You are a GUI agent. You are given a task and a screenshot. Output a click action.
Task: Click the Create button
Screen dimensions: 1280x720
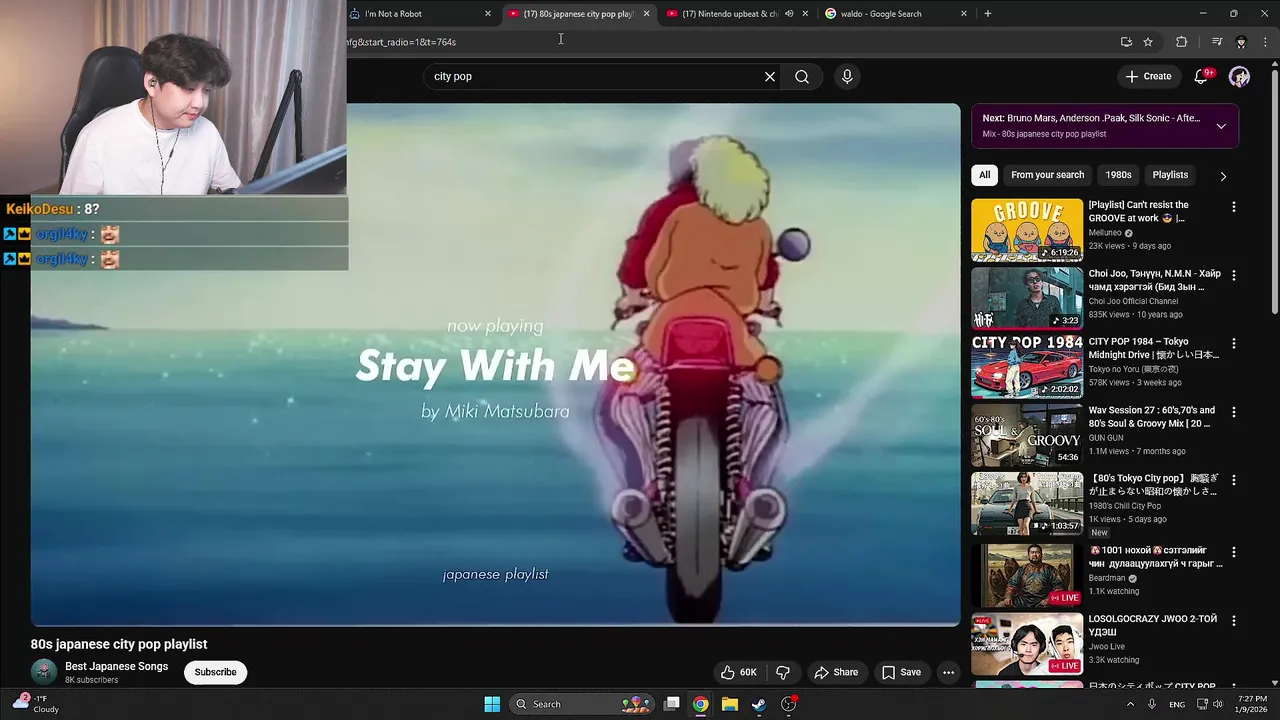pos(1147,76)
